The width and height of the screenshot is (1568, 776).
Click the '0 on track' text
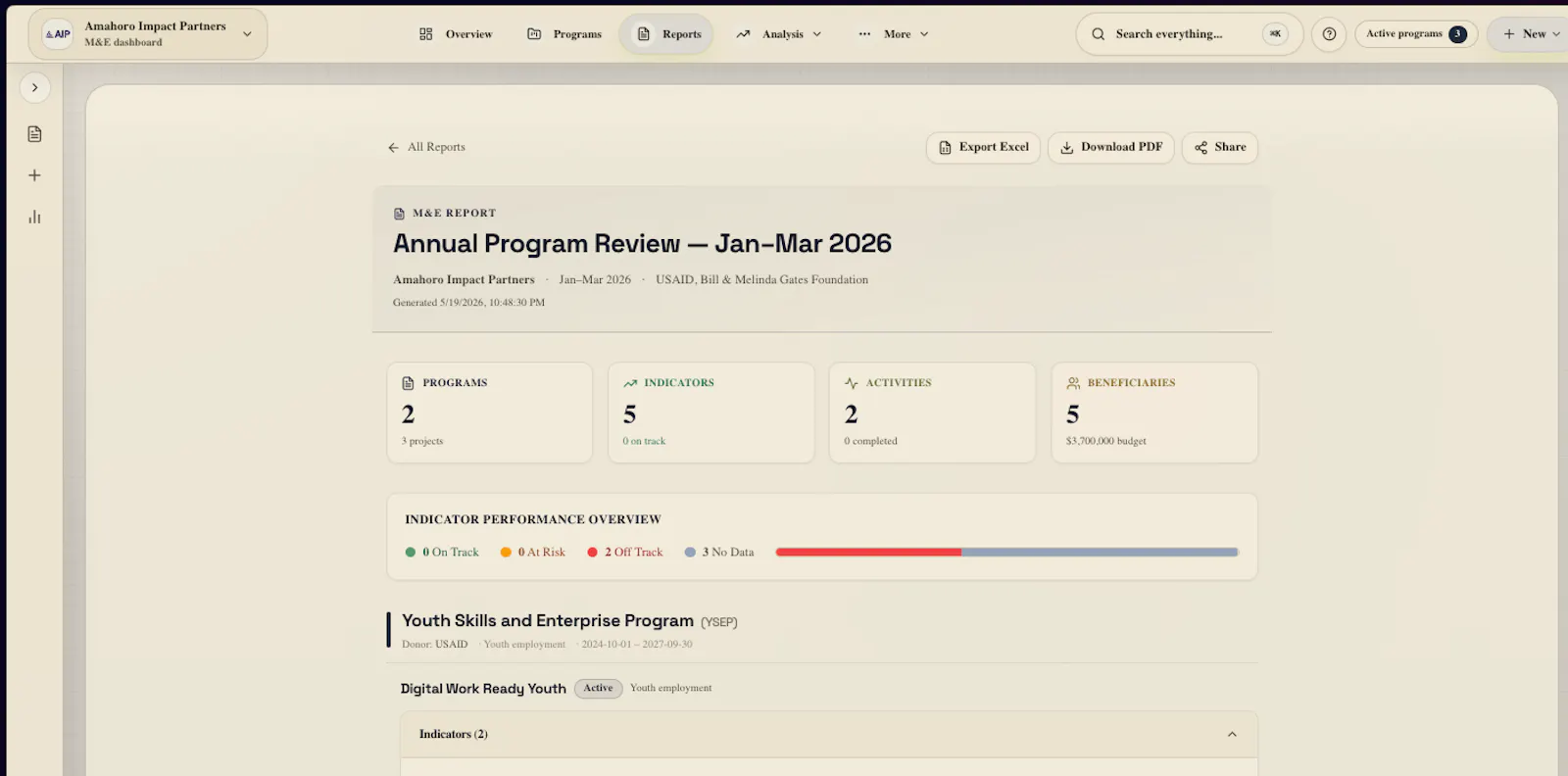point(644,442)
